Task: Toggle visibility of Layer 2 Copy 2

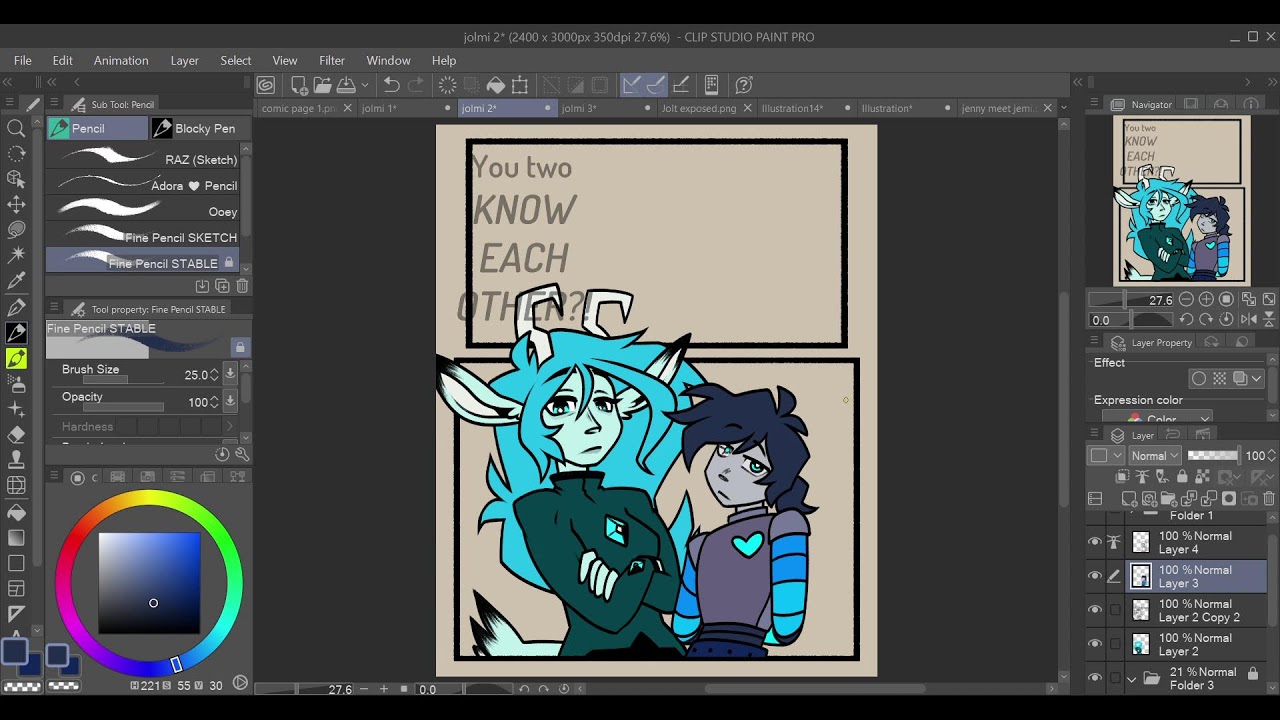Action: click(1095, 610)
